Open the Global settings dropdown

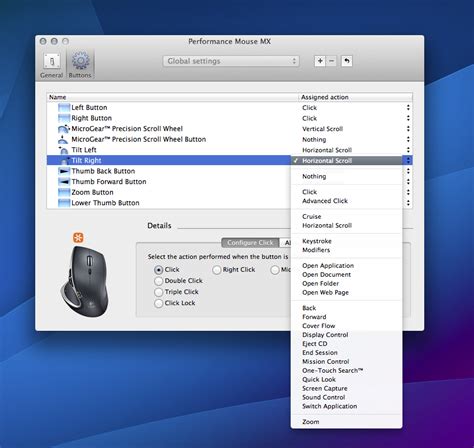[x=231, y=61]
